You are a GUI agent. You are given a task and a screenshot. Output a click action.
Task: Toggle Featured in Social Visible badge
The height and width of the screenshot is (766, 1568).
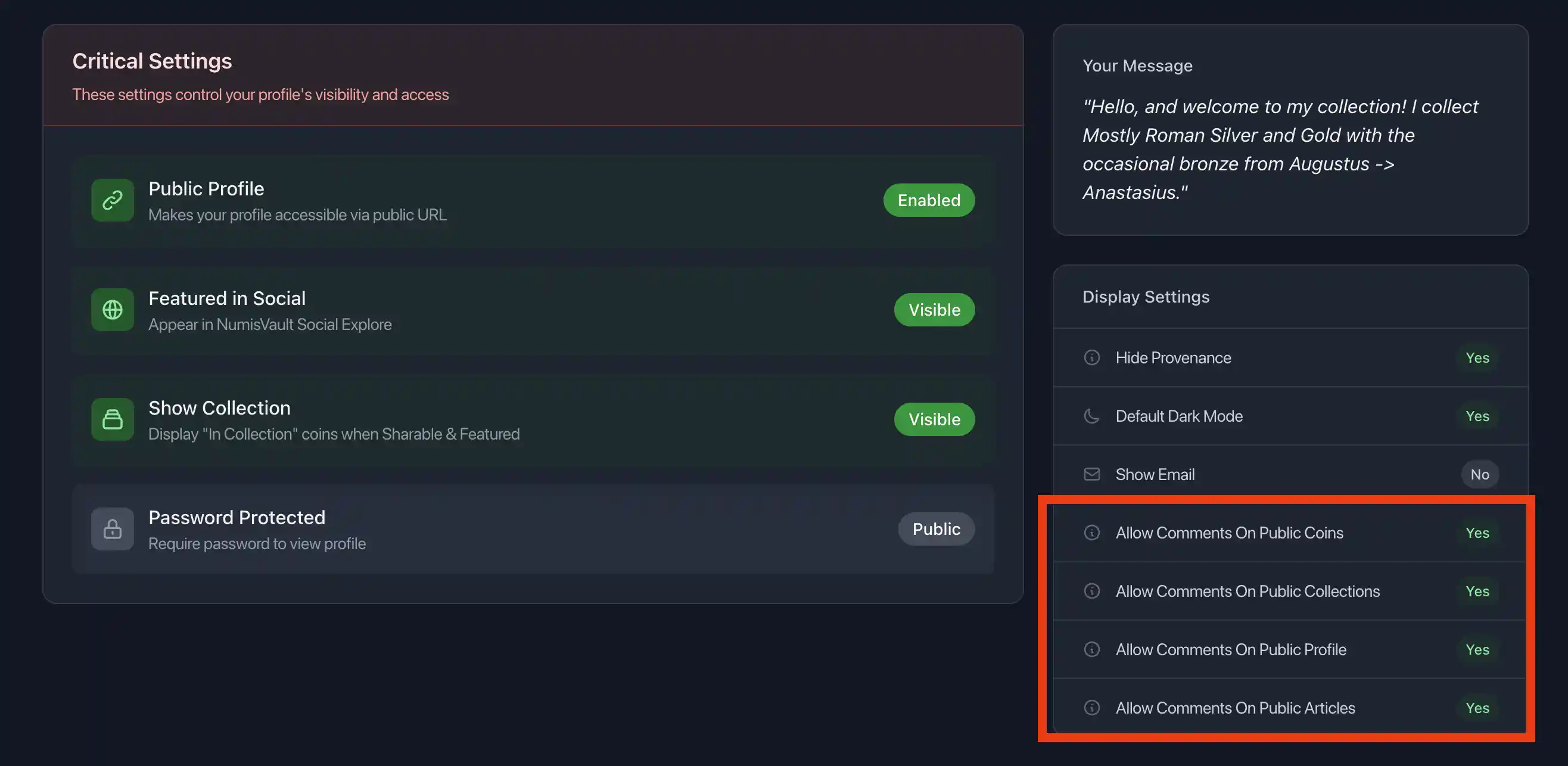[x=934, y=310]
